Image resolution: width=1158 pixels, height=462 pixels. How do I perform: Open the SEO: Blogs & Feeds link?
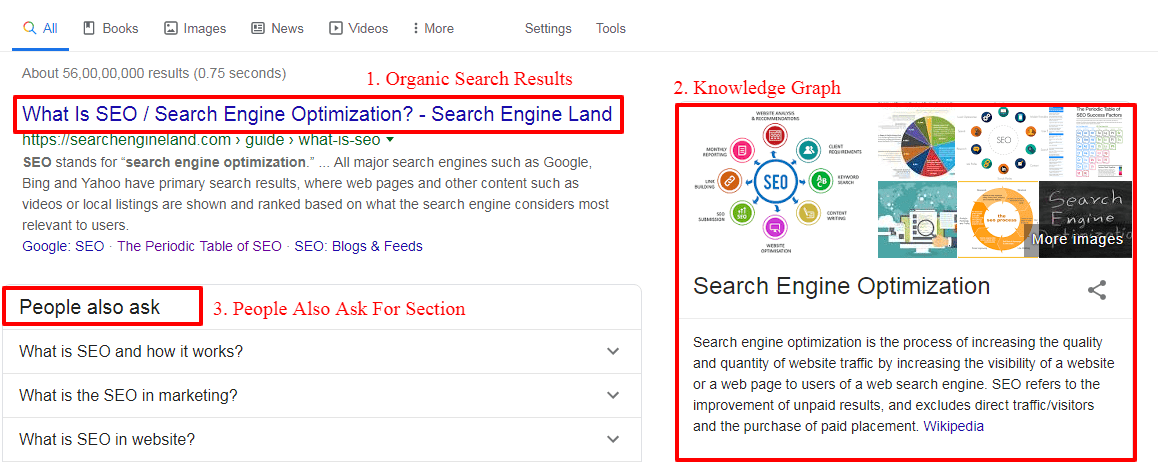click(358, 246)
